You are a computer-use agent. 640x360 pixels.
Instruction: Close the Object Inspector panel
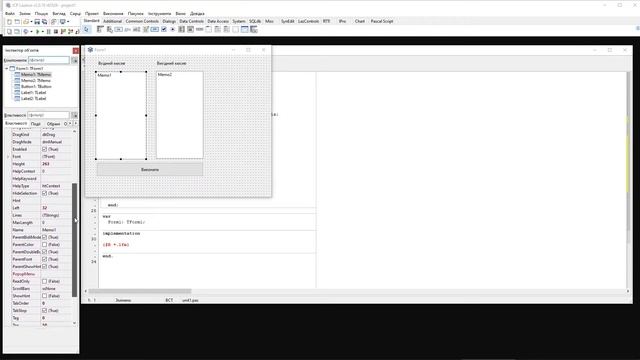pos(76,51)
